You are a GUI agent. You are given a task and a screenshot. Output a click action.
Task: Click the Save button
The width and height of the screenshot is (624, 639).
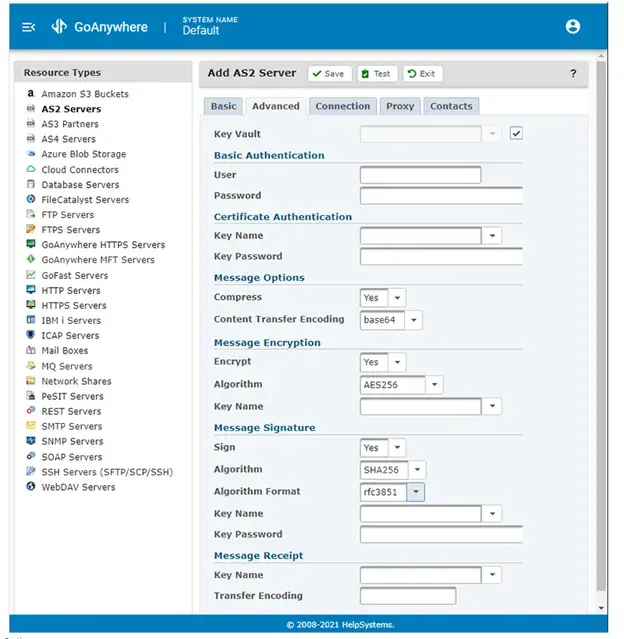(x=328, y=74)
